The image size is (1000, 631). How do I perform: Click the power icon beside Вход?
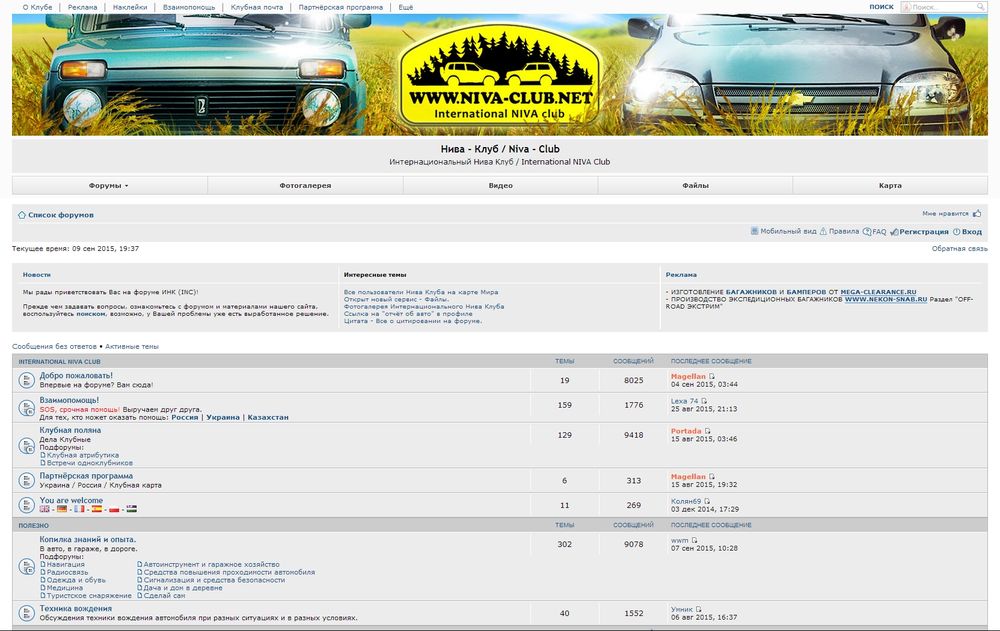tap(957, 232)
